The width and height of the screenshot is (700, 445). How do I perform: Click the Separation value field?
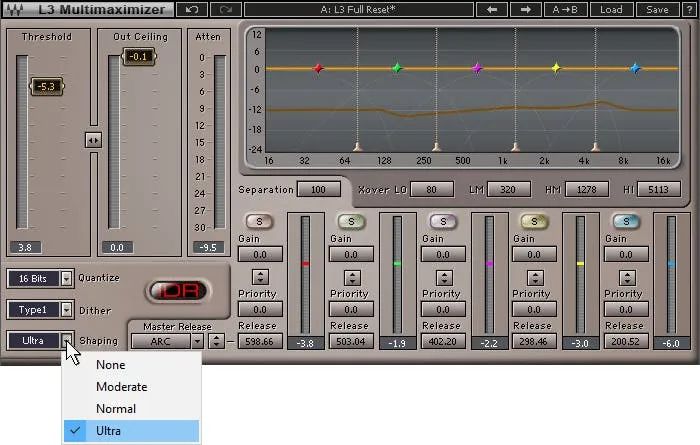pos(318,190)
